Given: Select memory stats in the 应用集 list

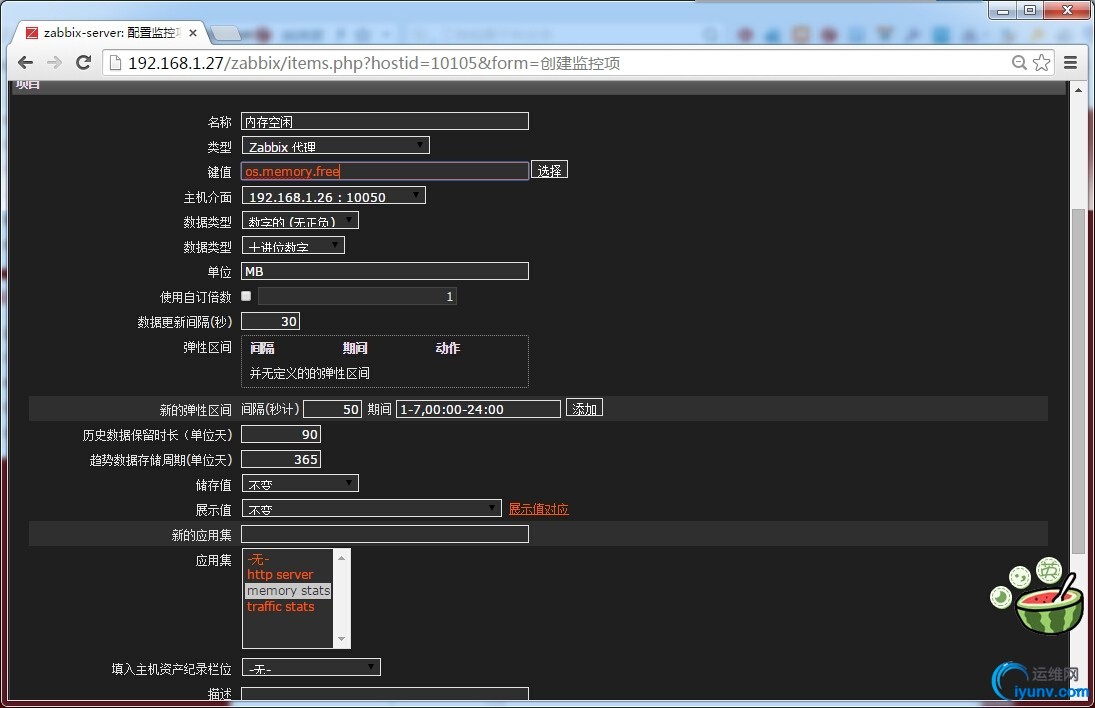Looking at the screenshot, I should (288, 591).
